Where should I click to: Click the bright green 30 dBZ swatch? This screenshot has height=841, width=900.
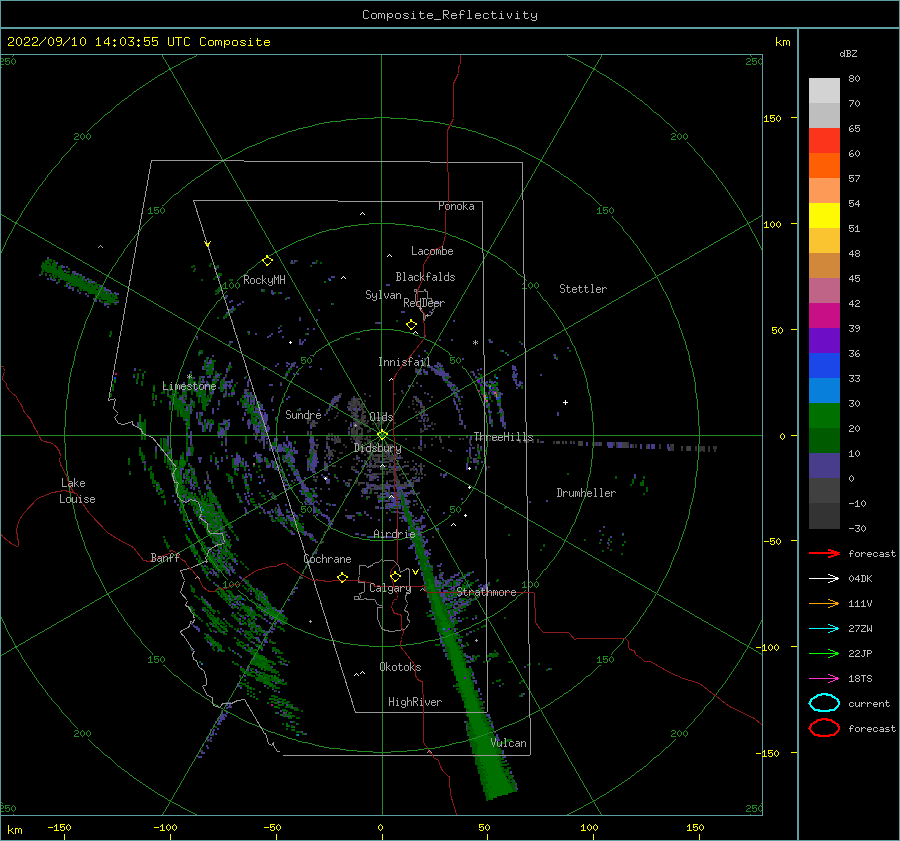pos(824,415)
